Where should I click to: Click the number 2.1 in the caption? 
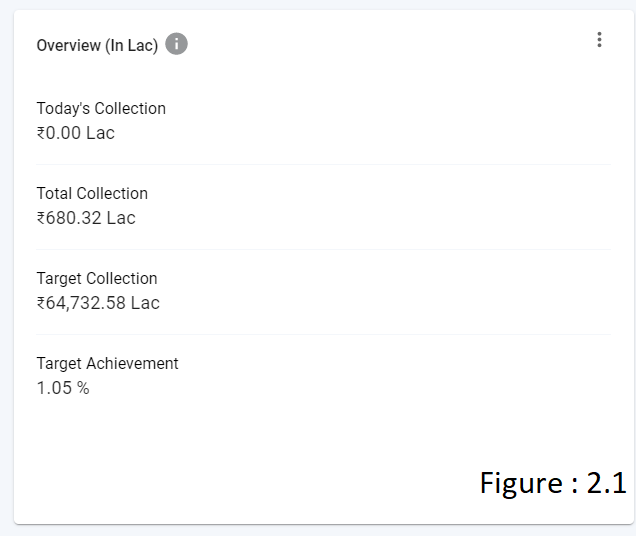(606, 483)
